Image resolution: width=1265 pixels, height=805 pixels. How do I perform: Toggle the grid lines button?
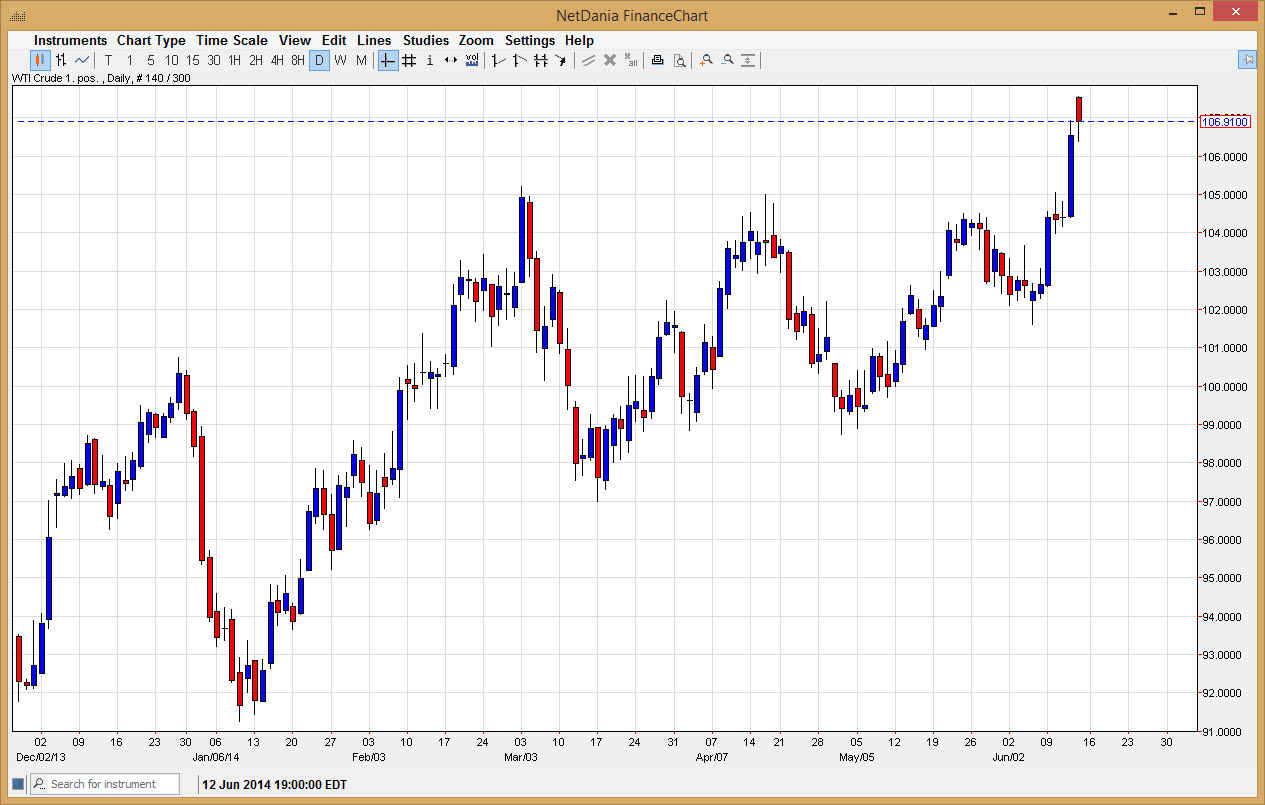(409, 60)
